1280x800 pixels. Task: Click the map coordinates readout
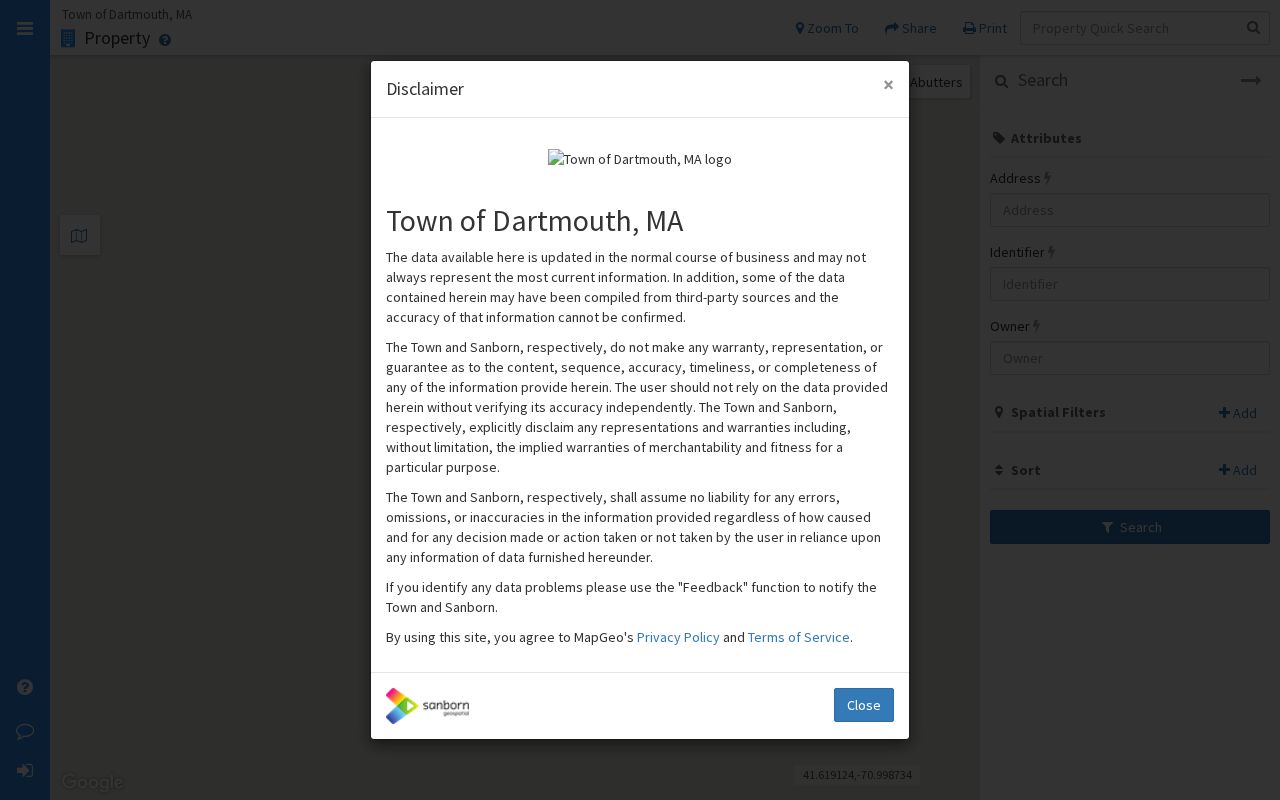[x=857, y=775]
